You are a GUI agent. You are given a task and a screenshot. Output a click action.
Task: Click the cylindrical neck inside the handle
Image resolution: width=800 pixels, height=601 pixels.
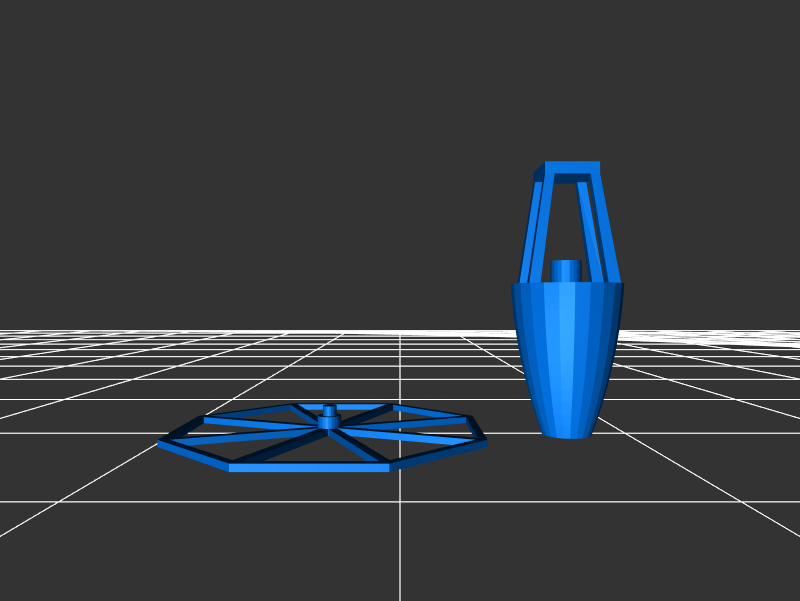click(565, 271)
